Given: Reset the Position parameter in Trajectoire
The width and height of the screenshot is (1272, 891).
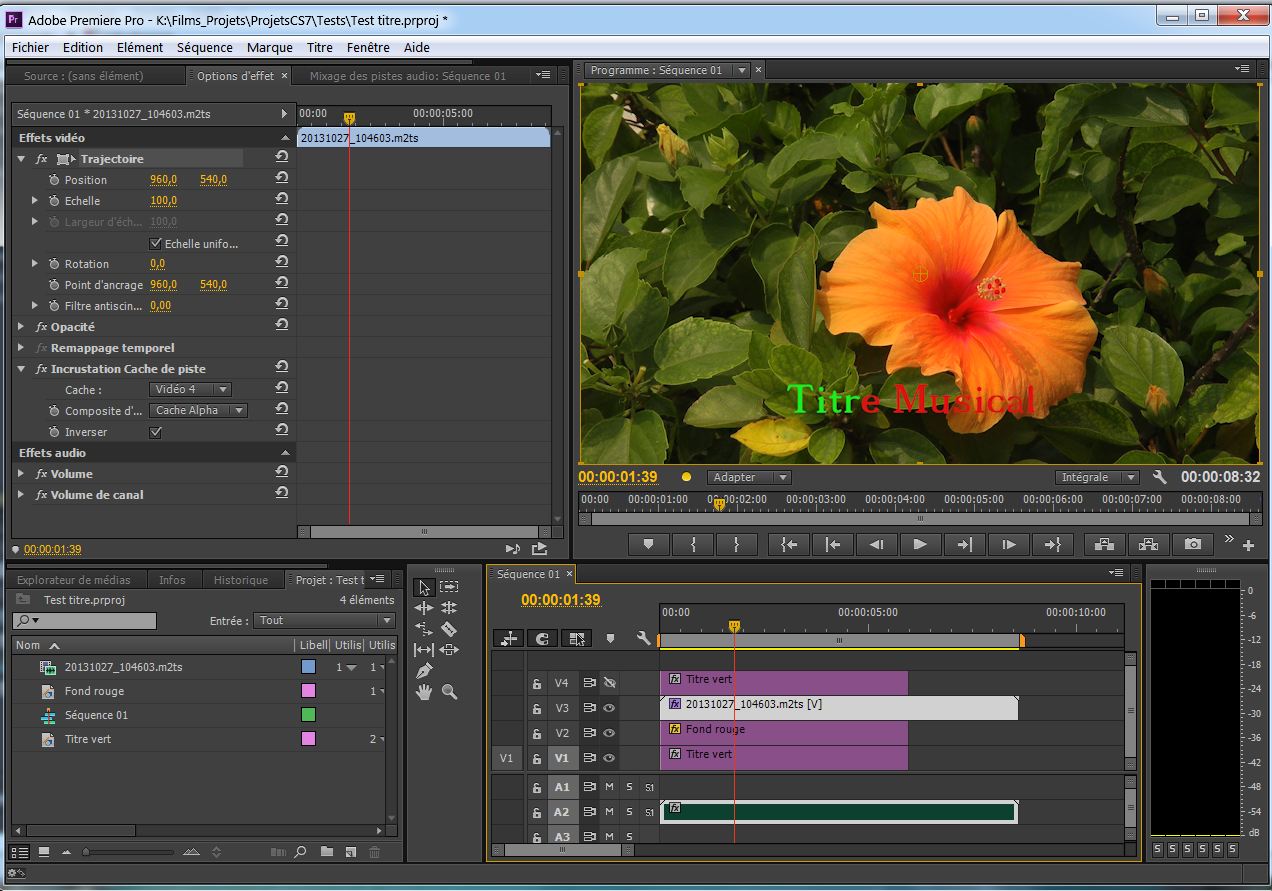Looking at the screenshot, I should [x=282, y=179].
